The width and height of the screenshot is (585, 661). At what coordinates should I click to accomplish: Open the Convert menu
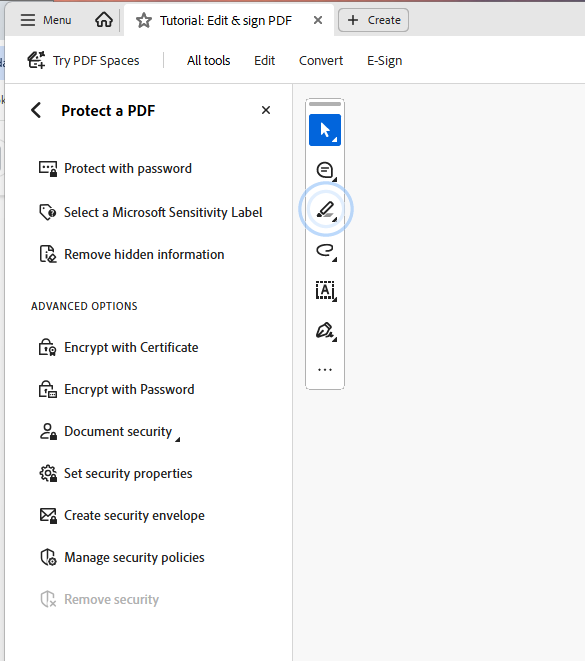321,61
